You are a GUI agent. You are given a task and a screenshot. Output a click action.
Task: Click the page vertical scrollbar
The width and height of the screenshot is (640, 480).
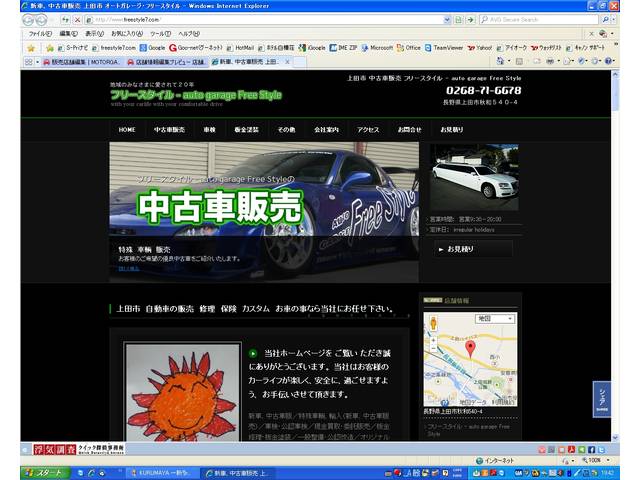616,255
